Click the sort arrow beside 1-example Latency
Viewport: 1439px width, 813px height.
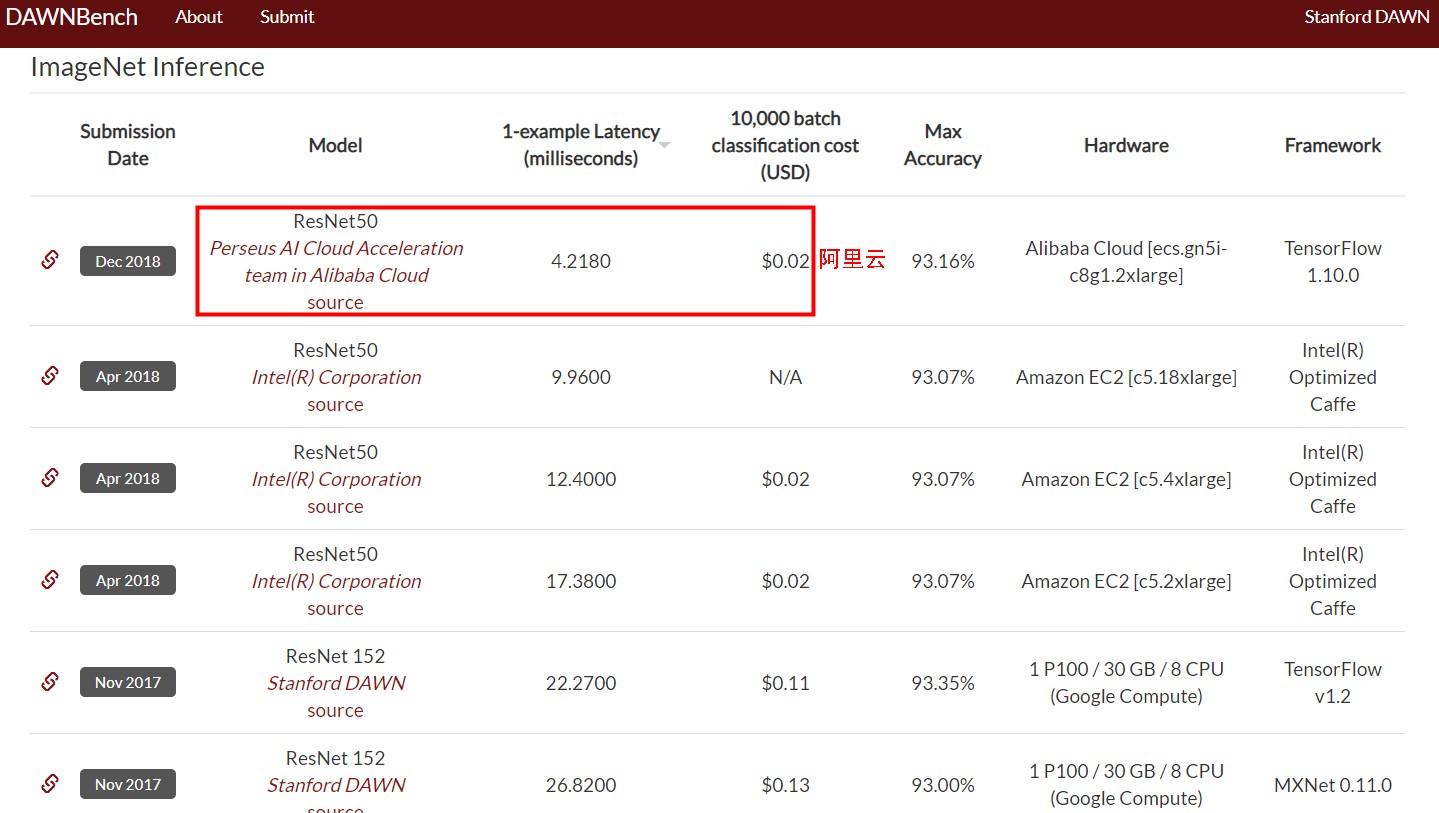pyautogui.click(x=664, y=145)
